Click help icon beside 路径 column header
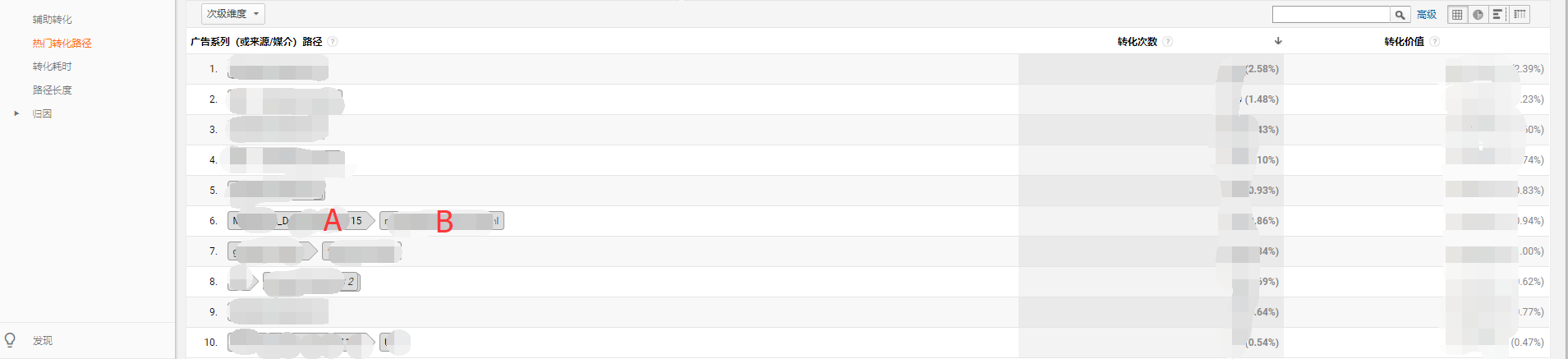This screenshot has height=359, width=1568. (x=333, y=42)
